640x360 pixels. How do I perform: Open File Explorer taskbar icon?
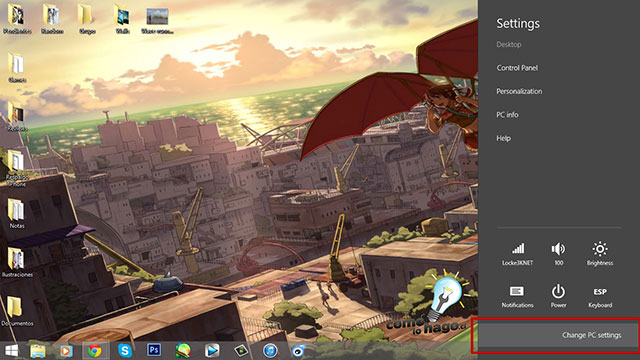click(x=38, y=351)
